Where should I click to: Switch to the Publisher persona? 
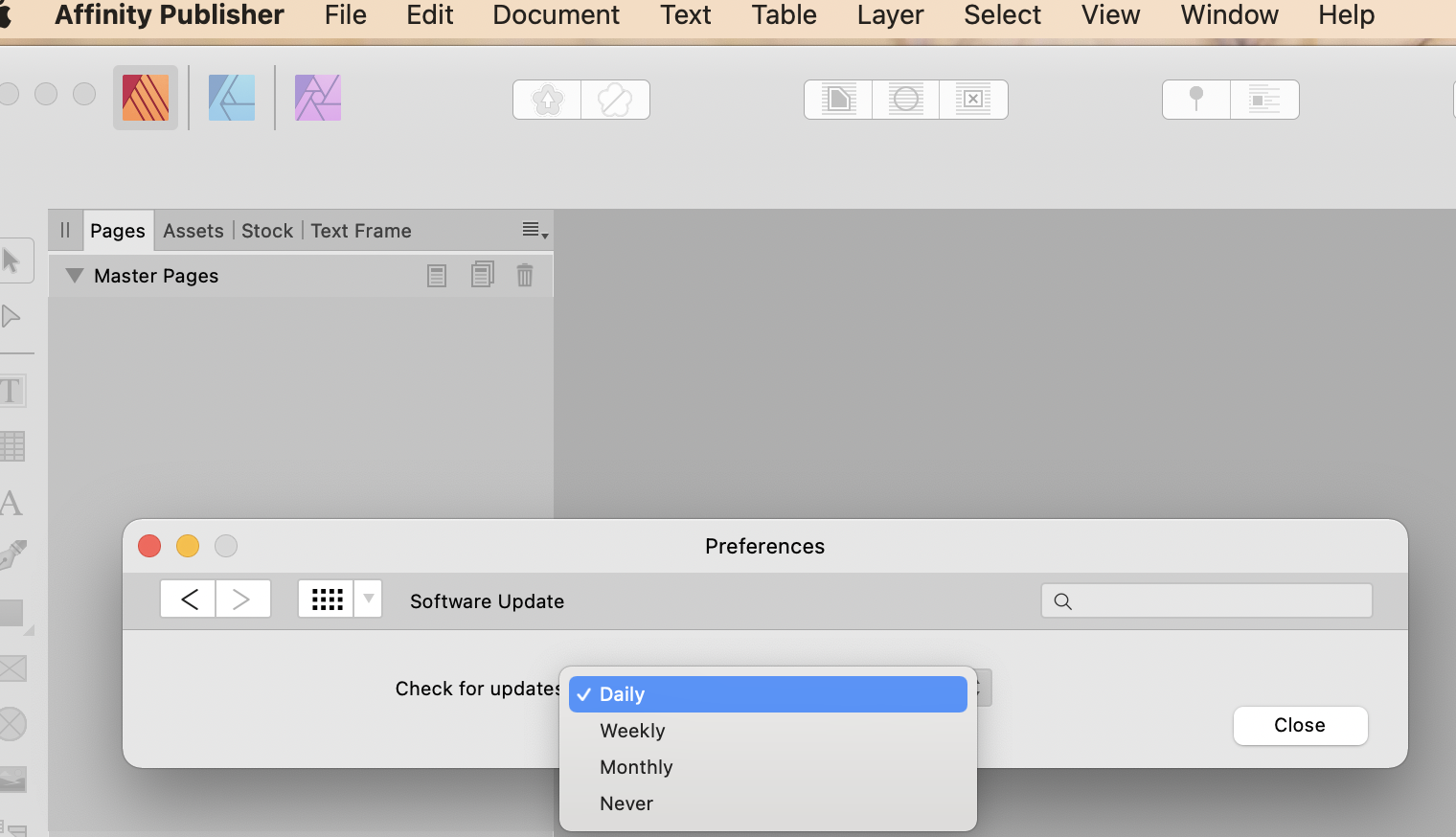click(x=146, y=98)
